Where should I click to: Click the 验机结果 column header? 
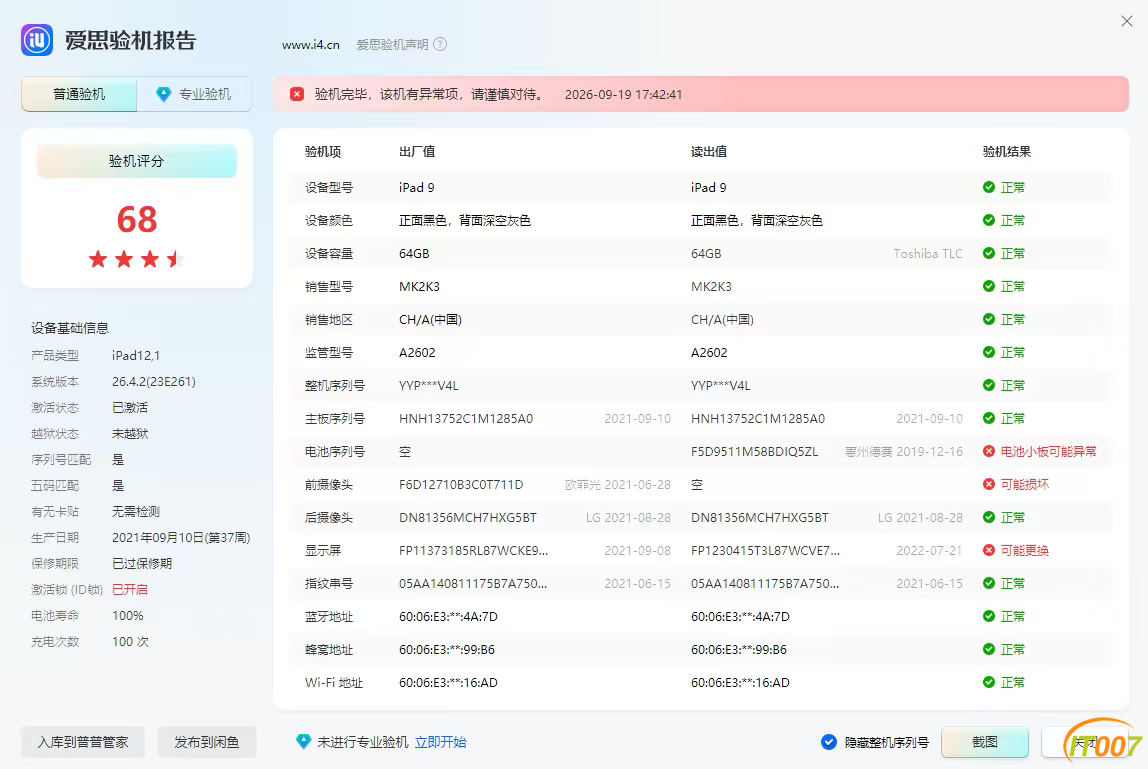(x=1007, y=152)
